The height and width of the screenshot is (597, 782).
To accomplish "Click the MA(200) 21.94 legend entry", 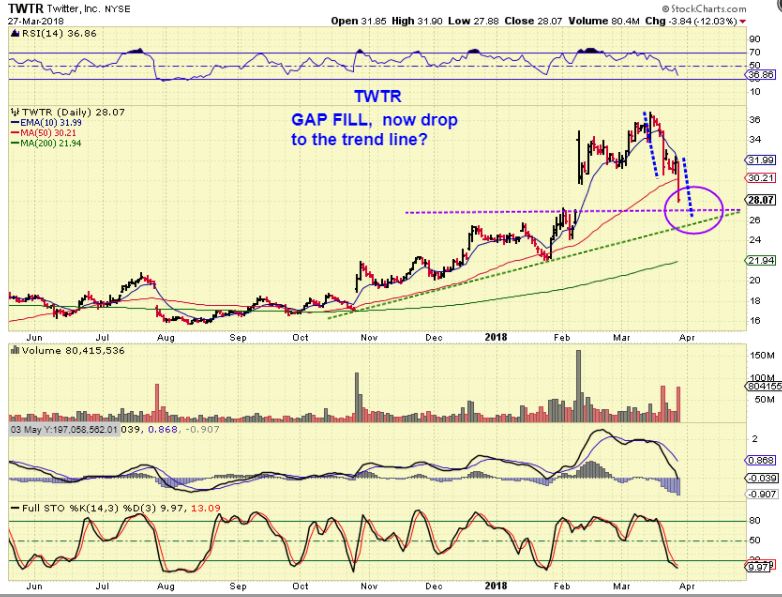I will (46, 143).
